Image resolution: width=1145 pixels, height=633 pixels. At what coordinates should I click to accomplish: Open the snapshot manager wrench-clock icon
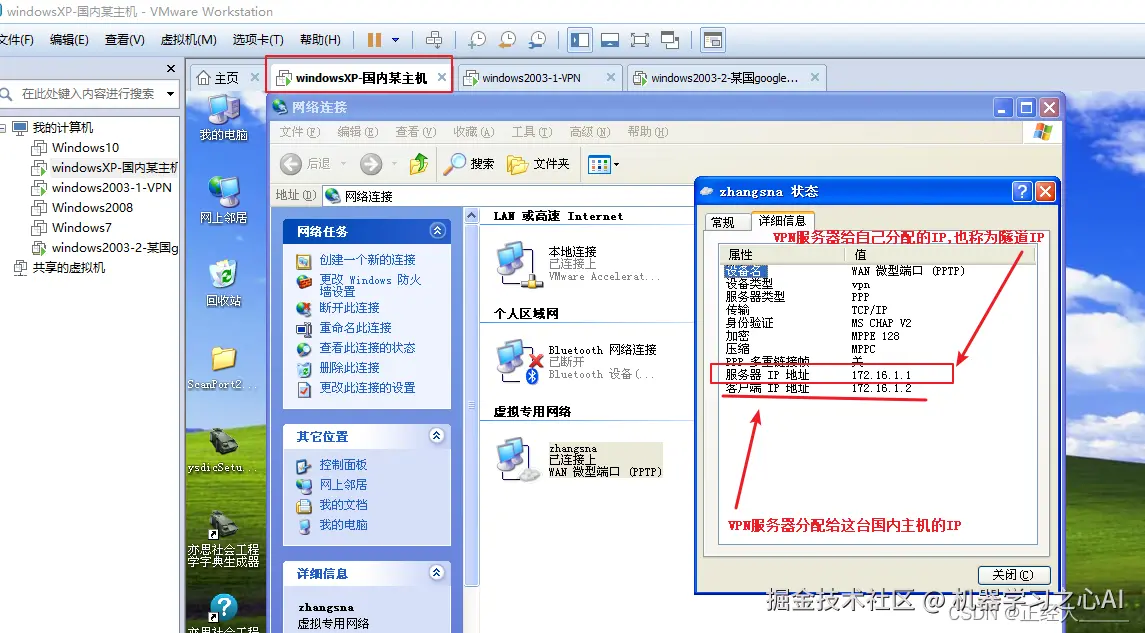tap(537, 39)
